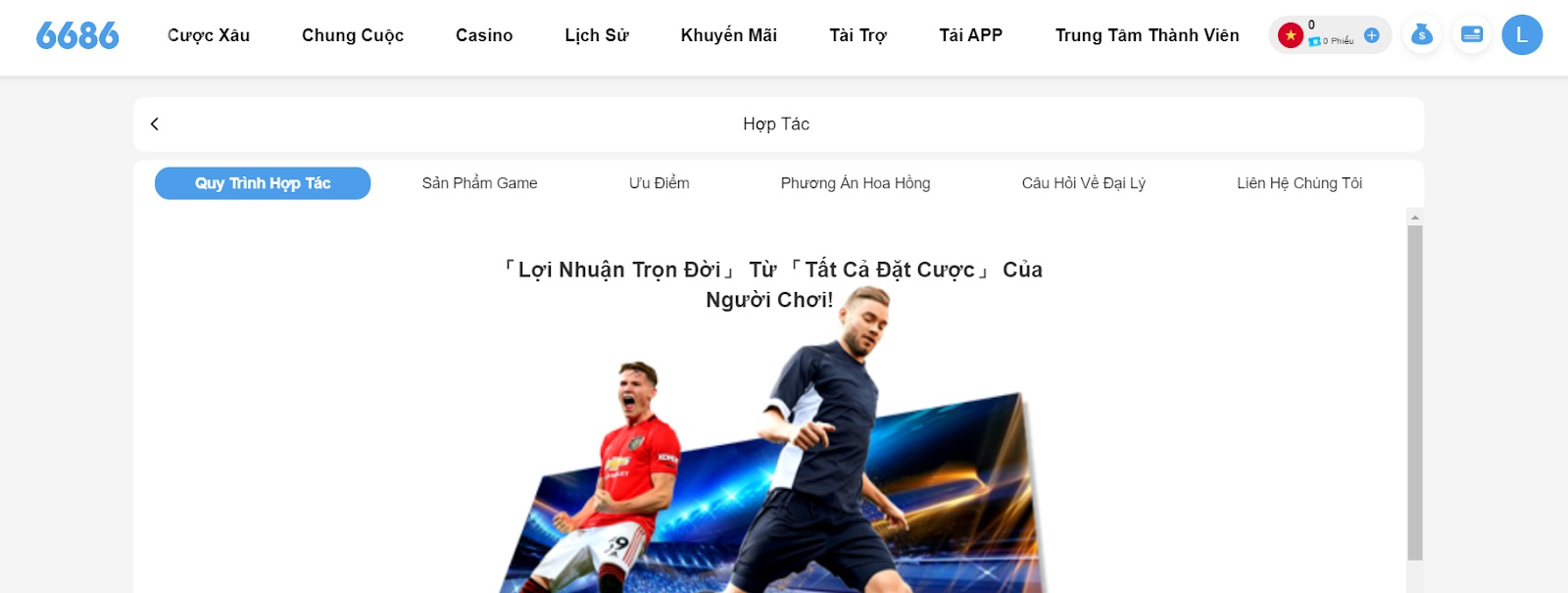
Task: Open the Khuyến Mãi promotions page
Action: [x=729, y=35]
